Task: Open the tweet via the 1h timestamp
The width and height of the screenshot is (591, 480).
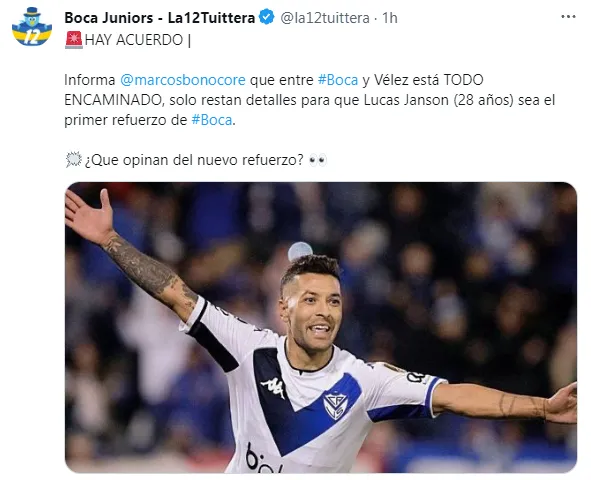Action: [390, 18]
